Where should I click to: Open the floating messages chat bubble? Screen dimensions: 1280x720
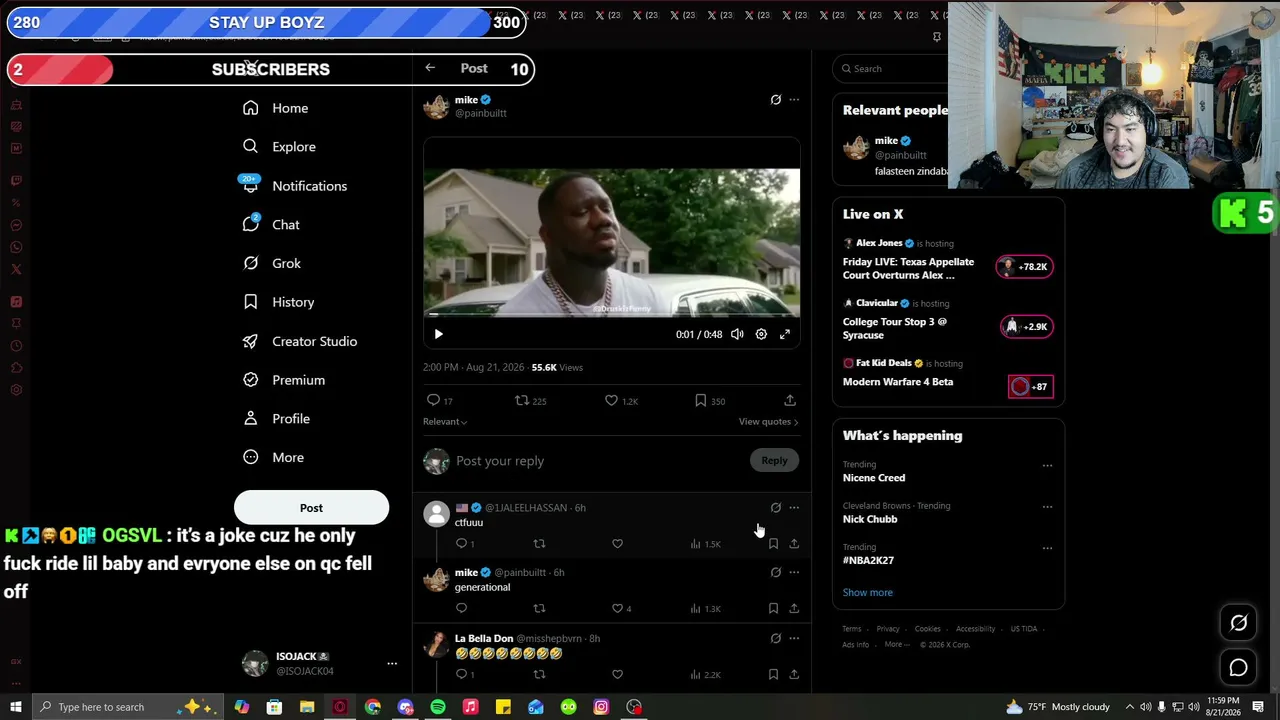(1238, 667)
